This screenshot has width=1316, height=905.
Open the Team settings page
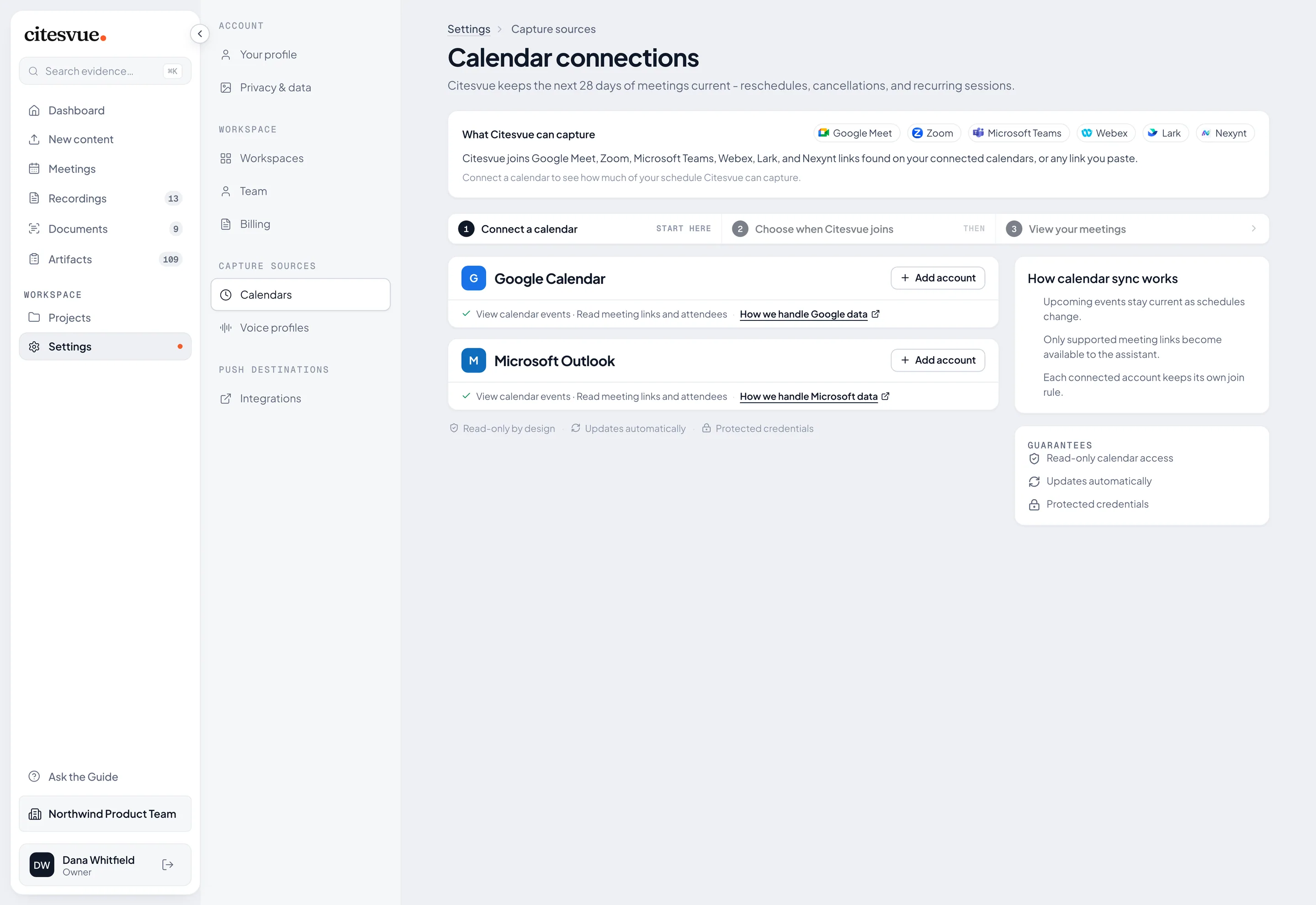[x=300, y=191]
